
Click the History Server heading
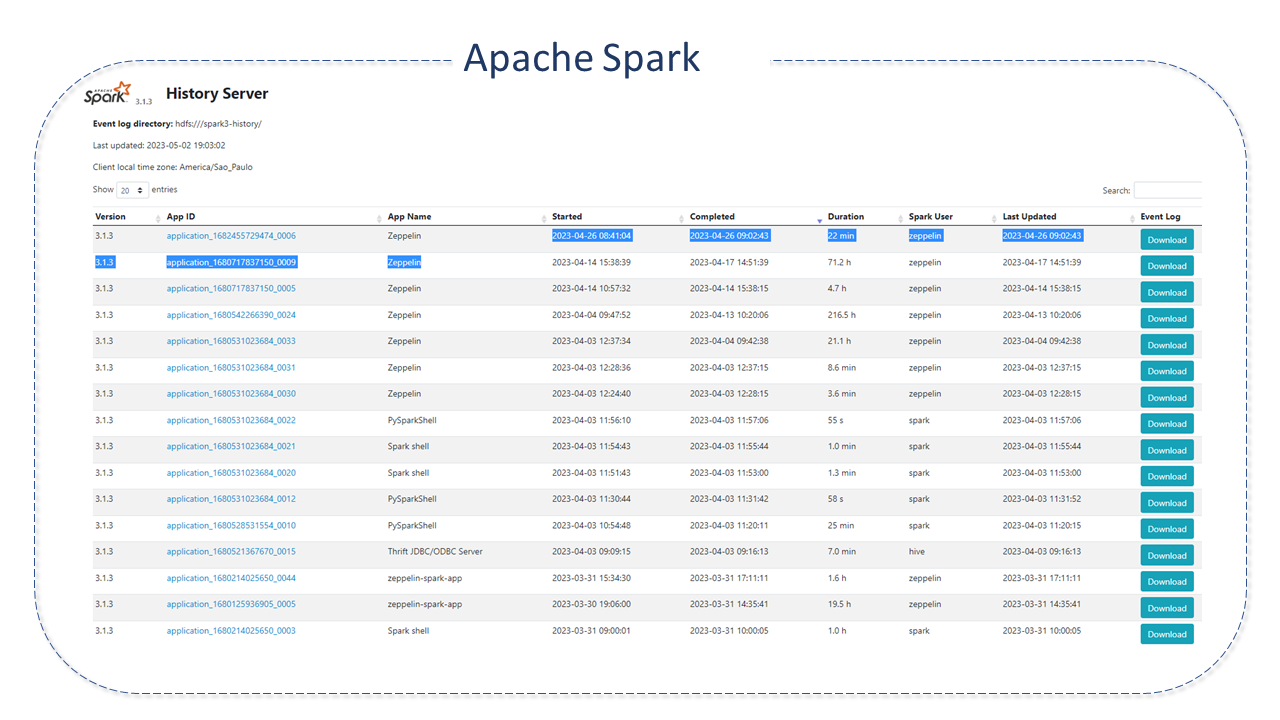pyautogui.click(x=217, y=93)
